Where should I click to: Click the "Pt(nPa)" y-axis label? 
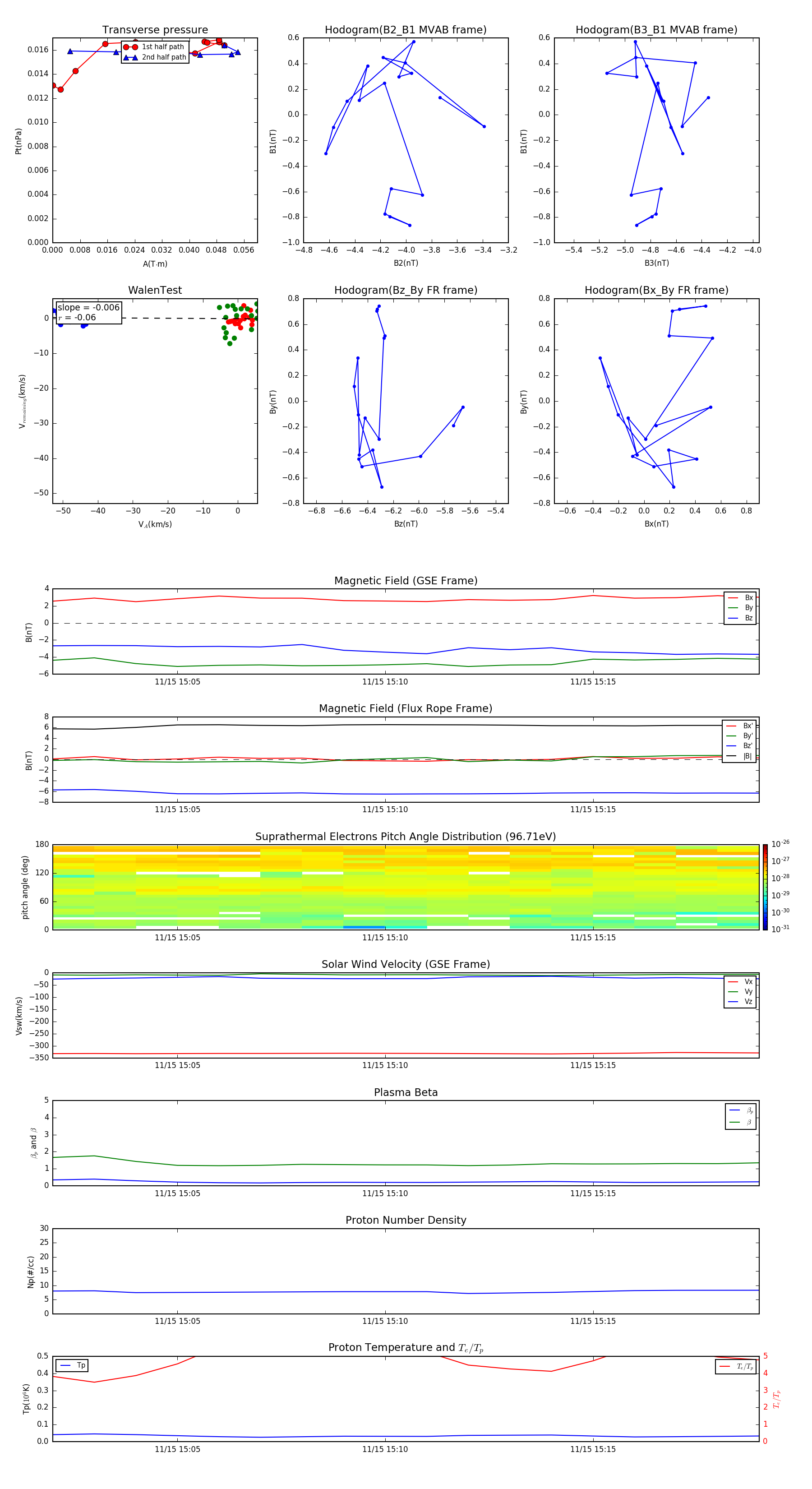coord(18,140)
